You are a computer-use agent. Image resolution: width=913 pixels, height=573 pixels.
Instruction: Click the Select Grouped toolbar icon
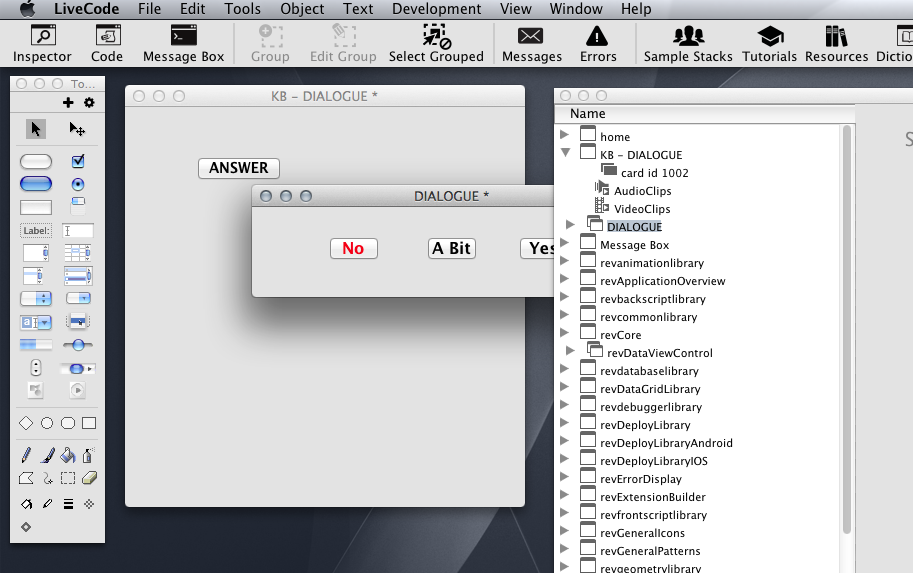(436, 44)
